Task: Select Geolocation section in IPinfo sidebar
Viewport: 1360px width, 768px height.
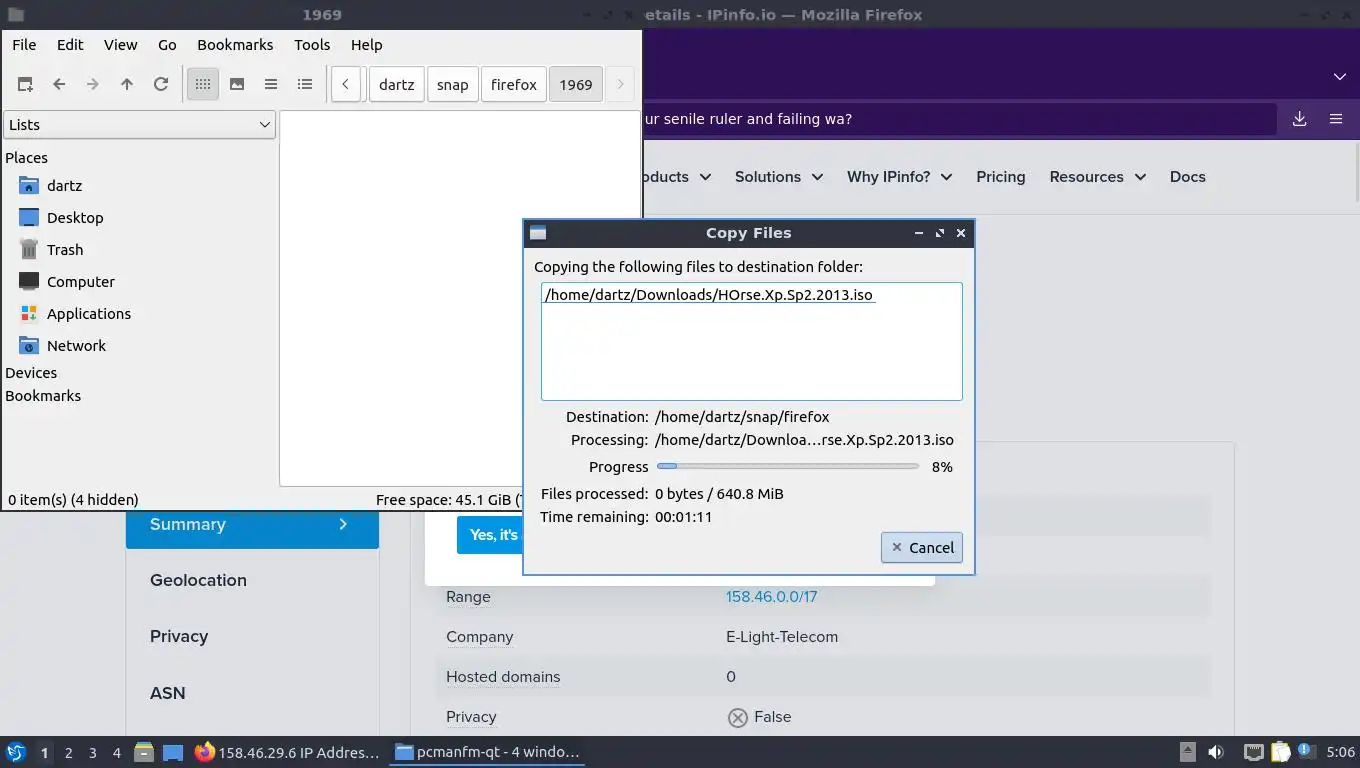Action: 198,580
